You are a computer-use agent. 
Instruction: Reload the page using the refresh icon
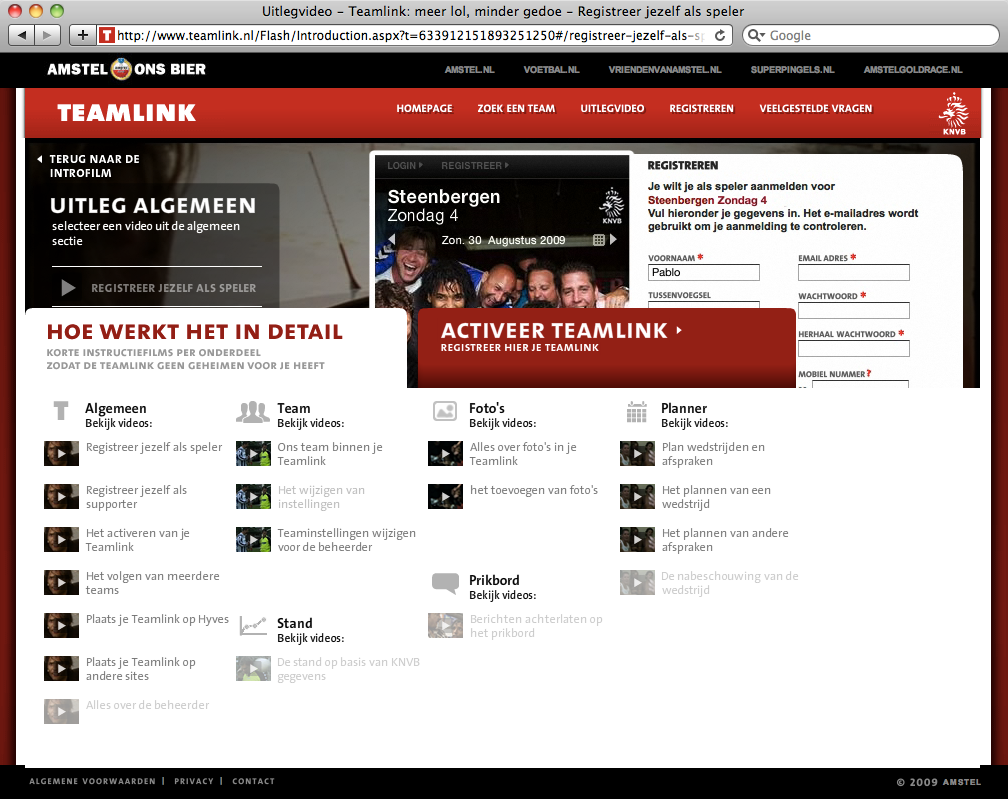(x=720, y=35)
